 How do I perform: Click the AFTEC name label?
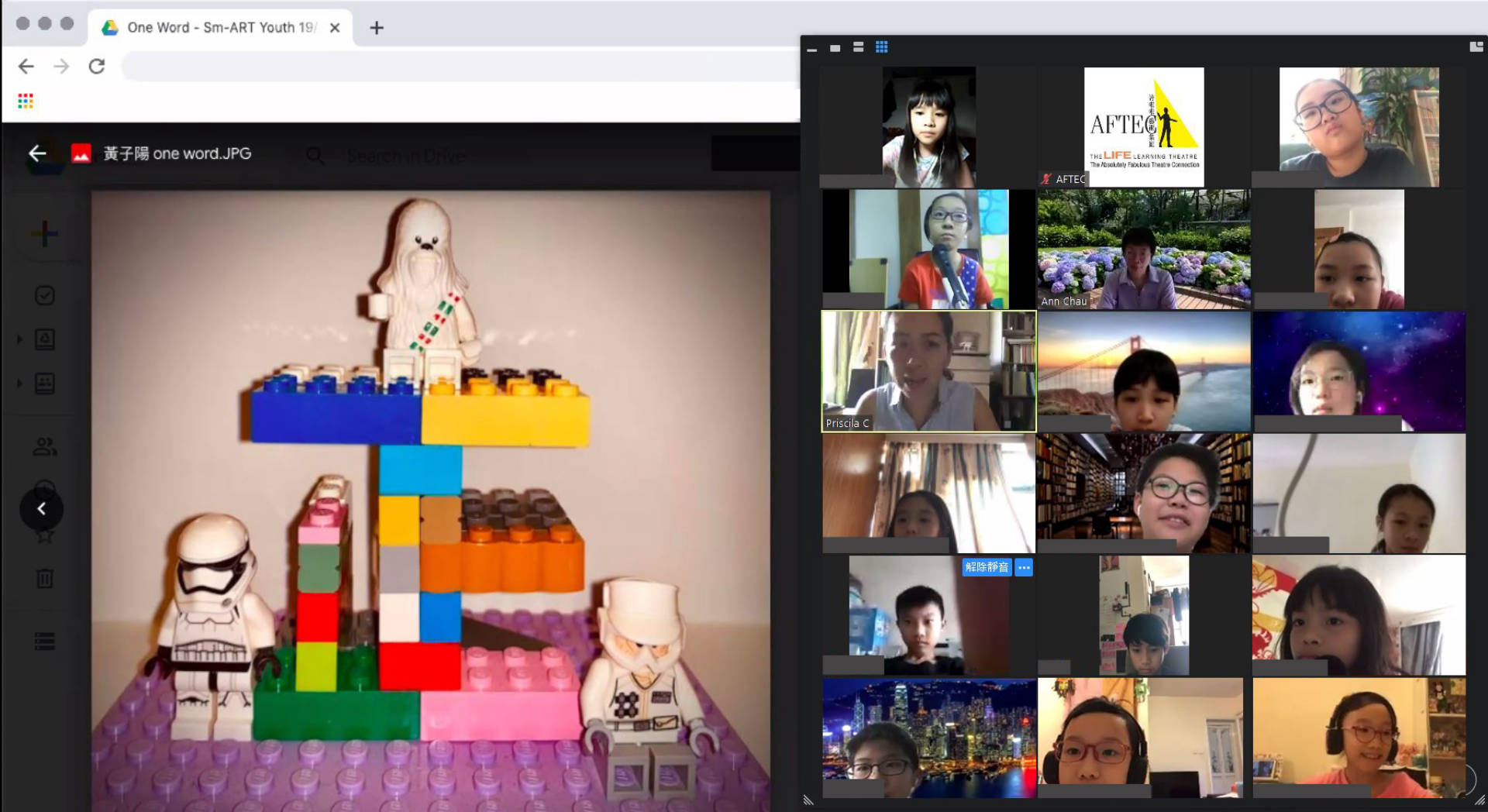[x=1070, y=179]
